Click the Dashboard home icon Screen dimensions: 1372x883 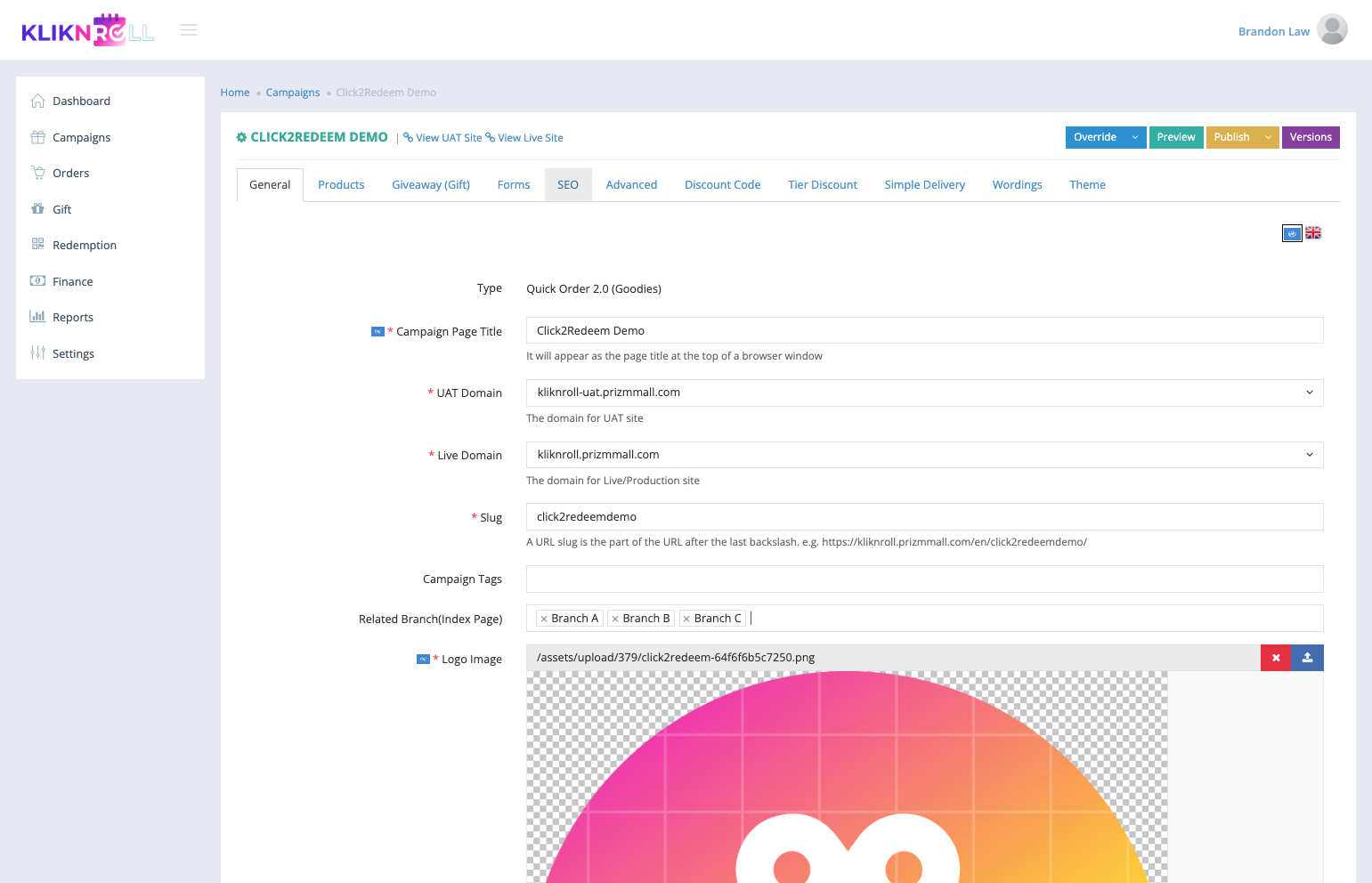(37, 101)
